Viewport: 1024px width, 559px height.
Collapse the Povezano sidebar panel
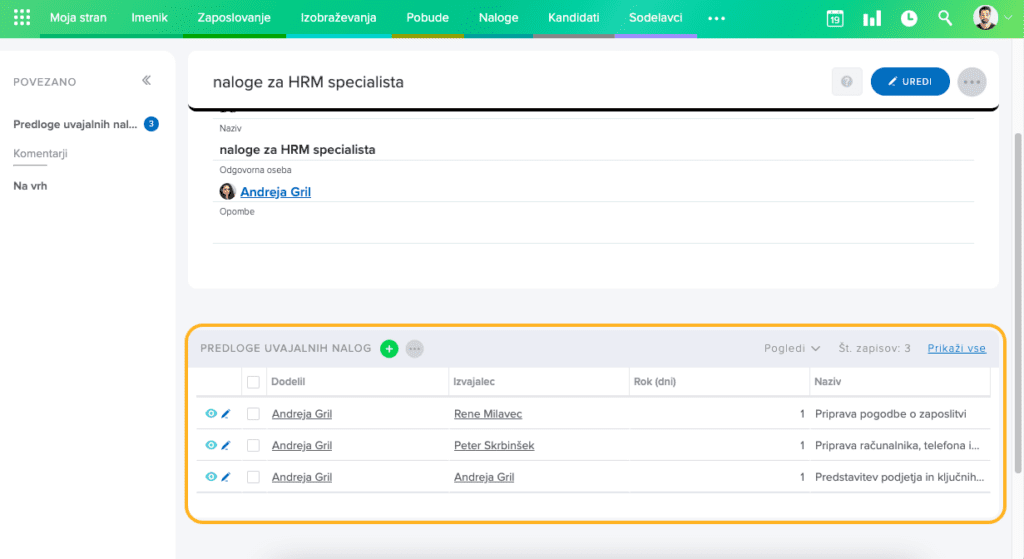[146, 81]
